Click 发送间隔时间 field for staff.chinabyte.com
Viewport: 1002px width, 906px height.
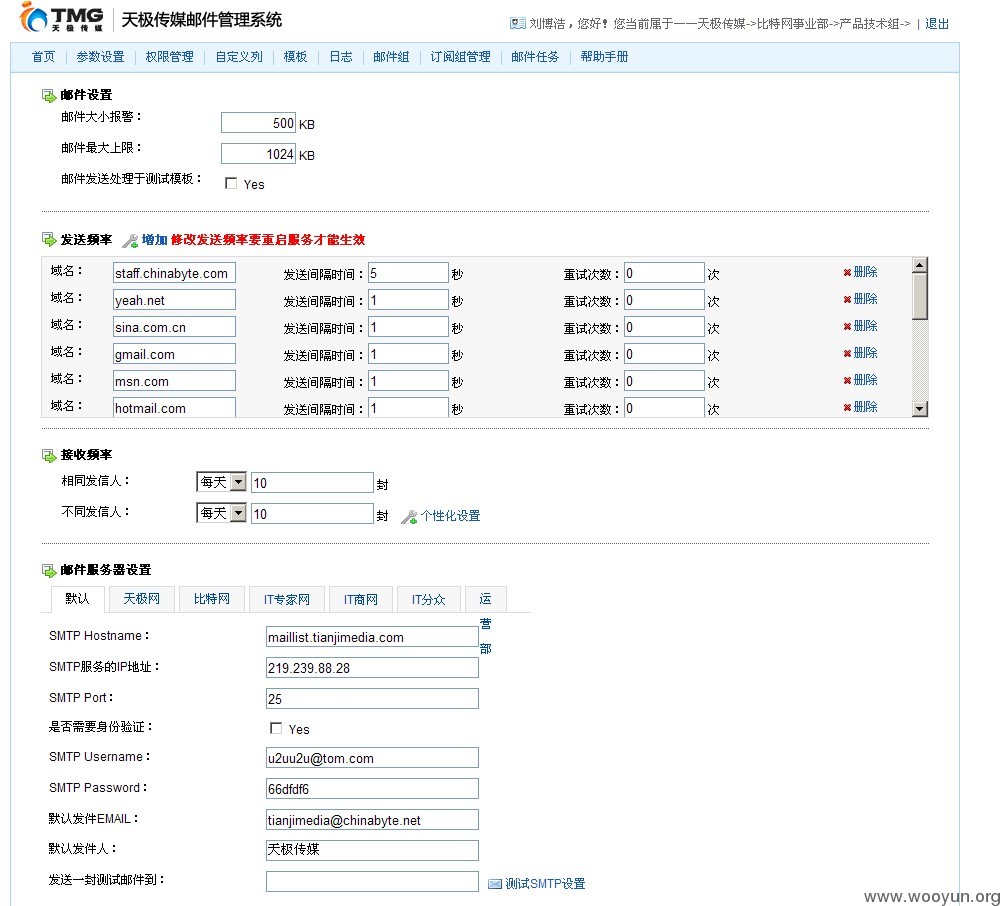[408, 273]
